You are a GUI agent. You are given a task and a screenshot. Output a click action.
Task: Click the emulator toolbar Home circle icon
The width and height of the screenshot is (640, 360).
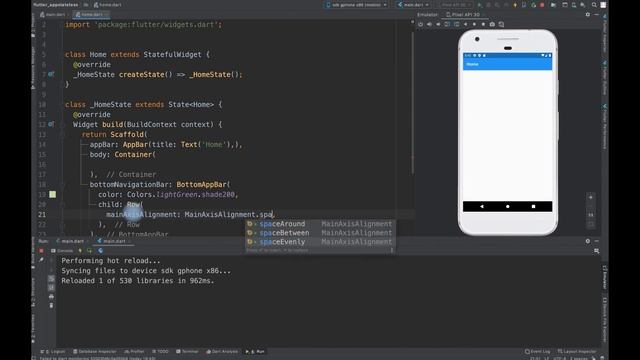click(474, 24)
